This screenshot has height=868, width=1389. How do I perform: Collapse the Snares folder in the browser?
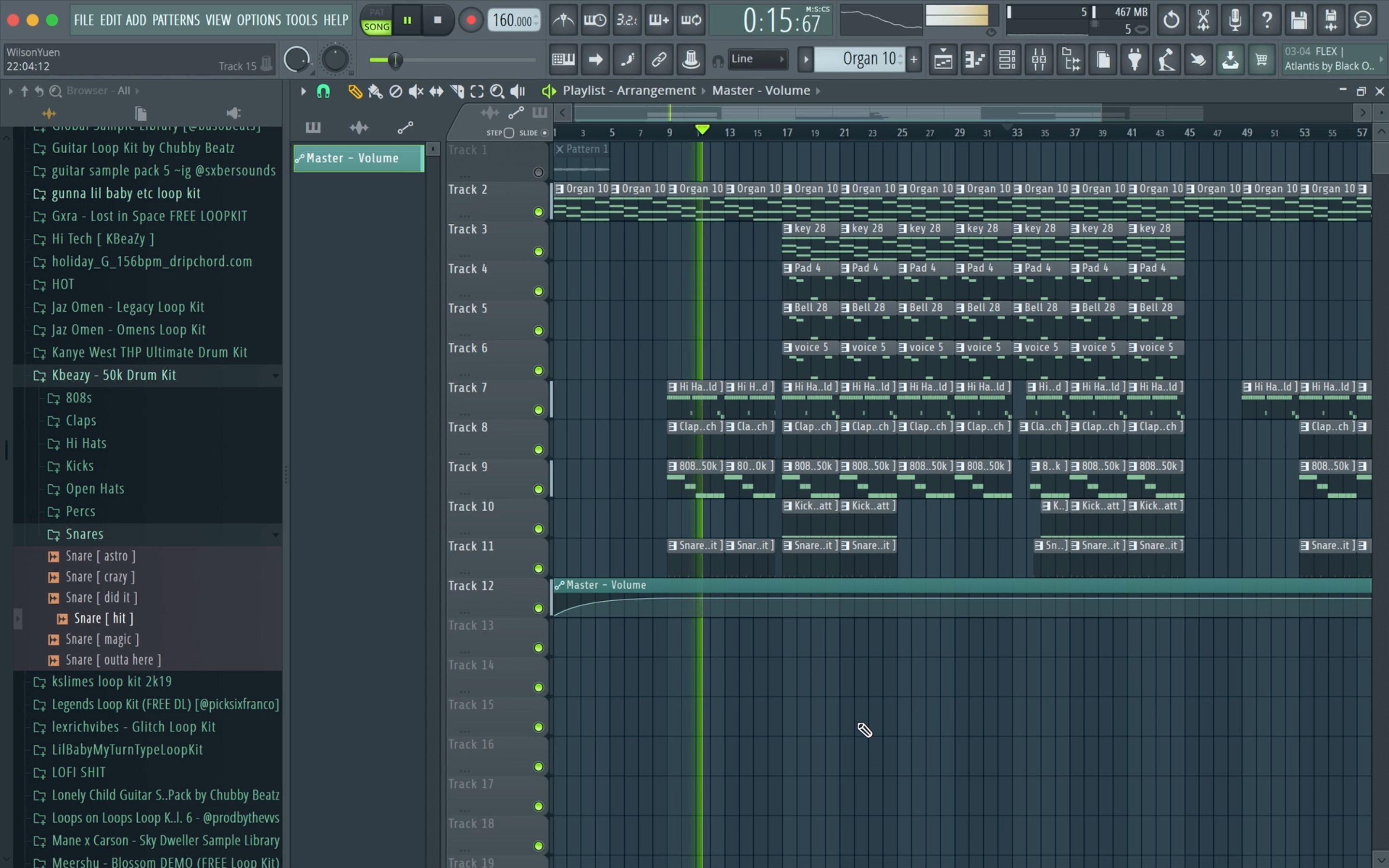tap(276, 535)
